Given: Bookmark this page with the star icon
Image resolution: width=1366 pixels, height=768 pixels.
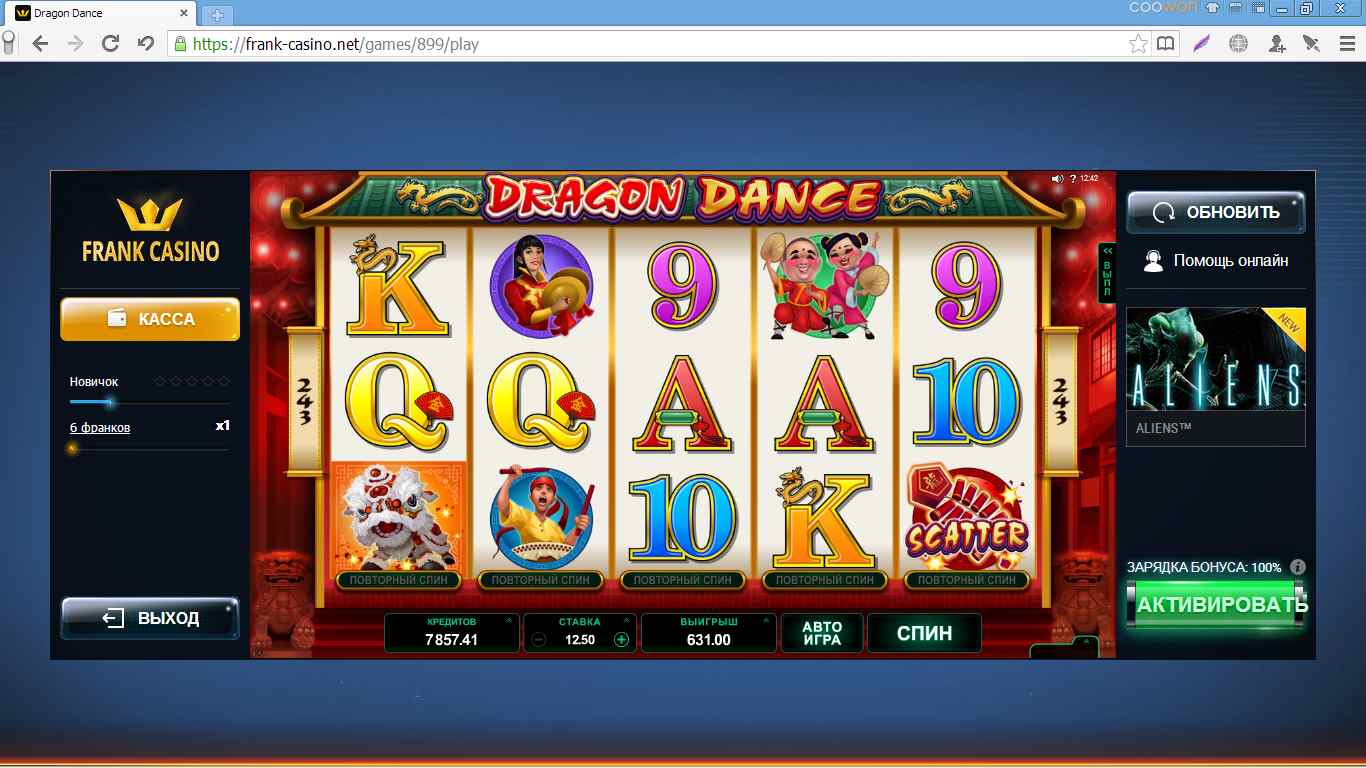Looking at the screenshot, I should click(1138, 43).
